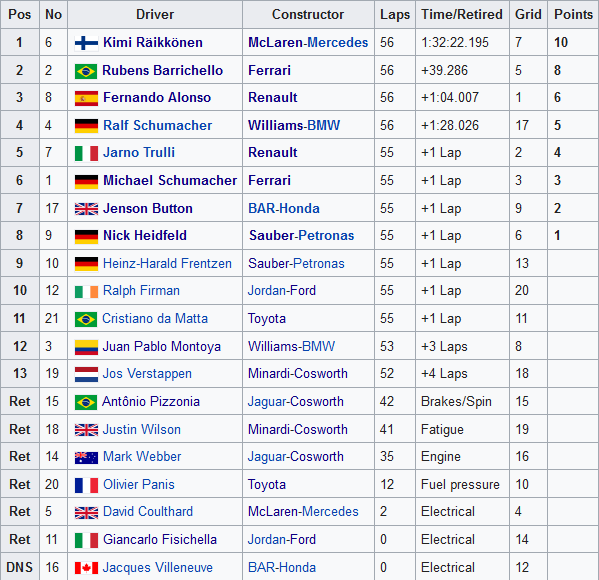Click the Italian flag beside Jarno Trulli
599x580 pixels.
(x=86, y=153)
